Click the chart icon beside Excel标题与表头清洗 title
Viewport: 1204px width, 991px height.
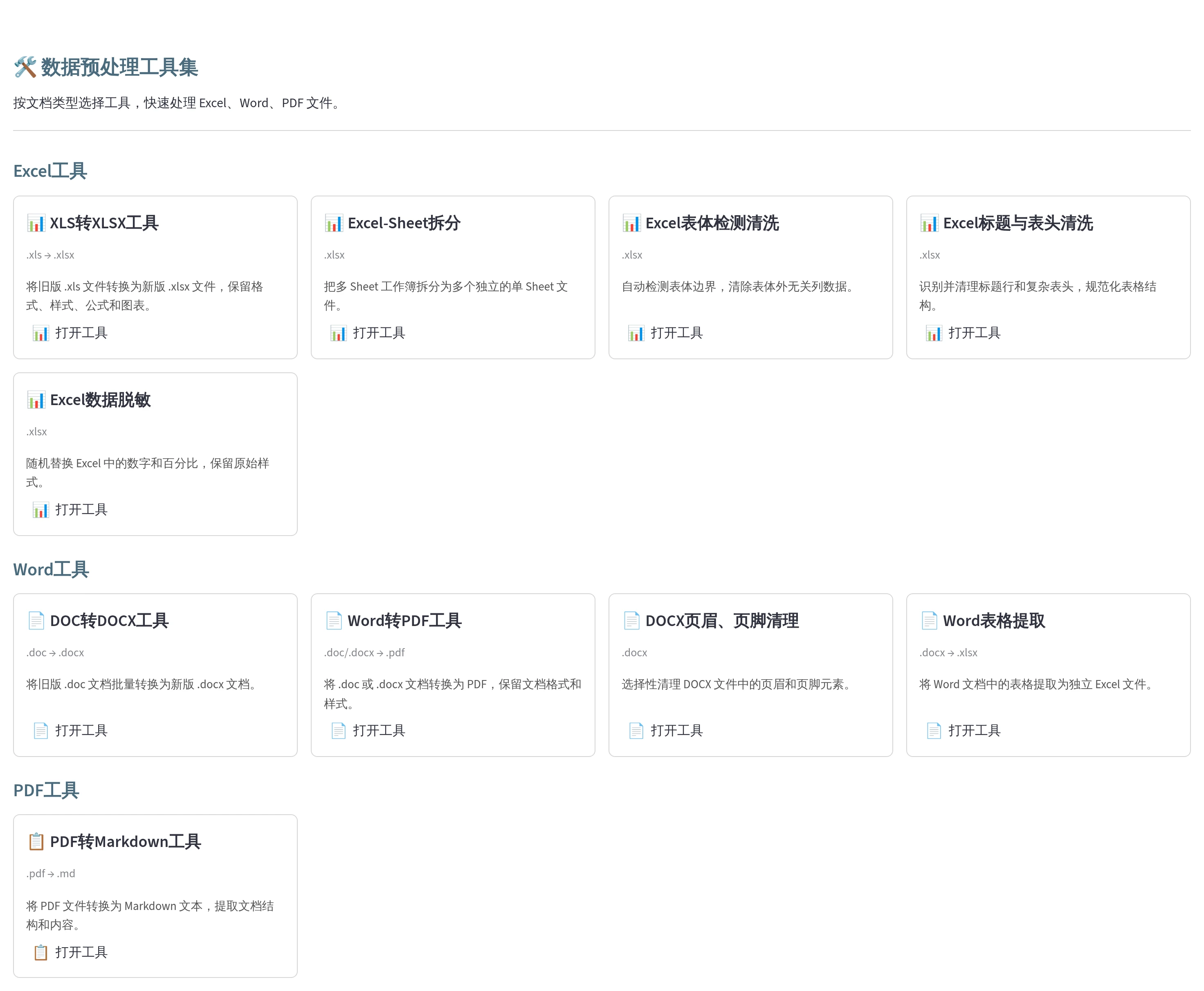pyautogui.click(x=929, y=223)
